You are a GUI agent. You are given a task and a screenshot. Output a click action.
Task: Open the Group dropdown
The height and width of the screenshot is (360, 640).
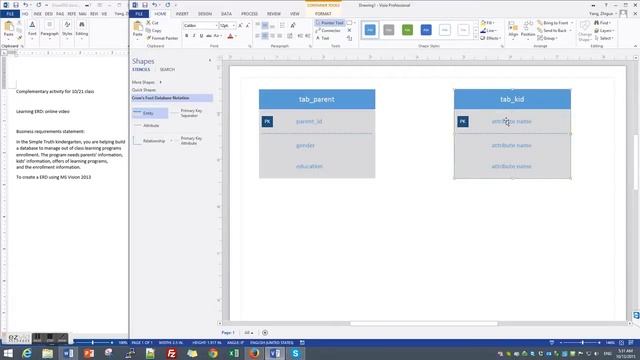[x=547, y=38]
